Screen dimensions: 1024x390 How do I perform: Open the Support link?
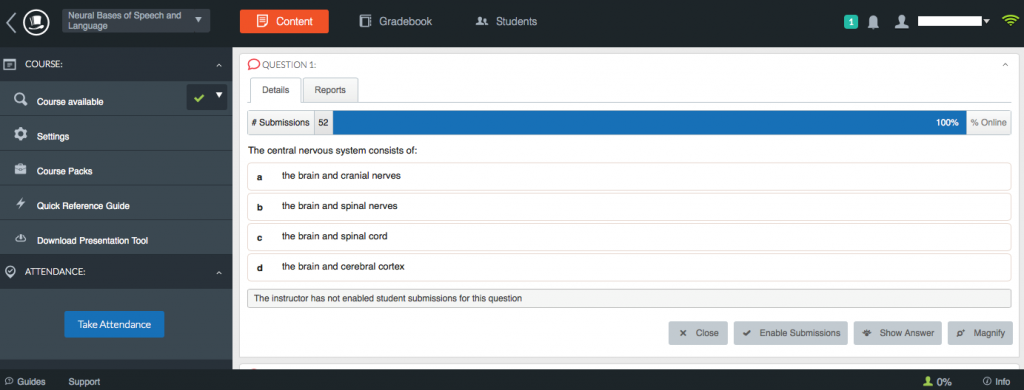pyautogui.click(x=84, y=382)
